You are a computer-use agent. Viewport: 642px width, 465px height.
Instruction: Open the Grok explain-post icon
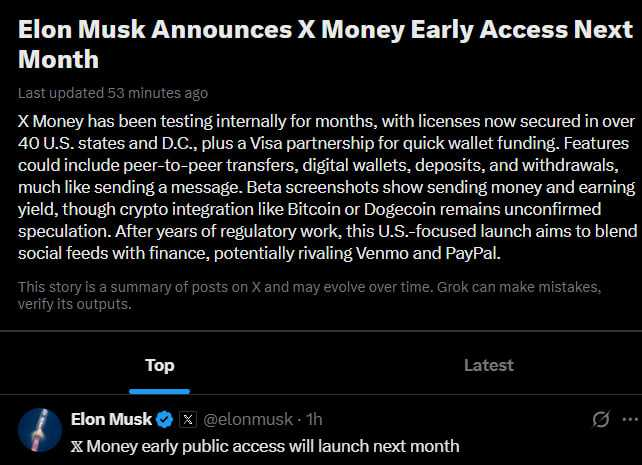point(601,419)
